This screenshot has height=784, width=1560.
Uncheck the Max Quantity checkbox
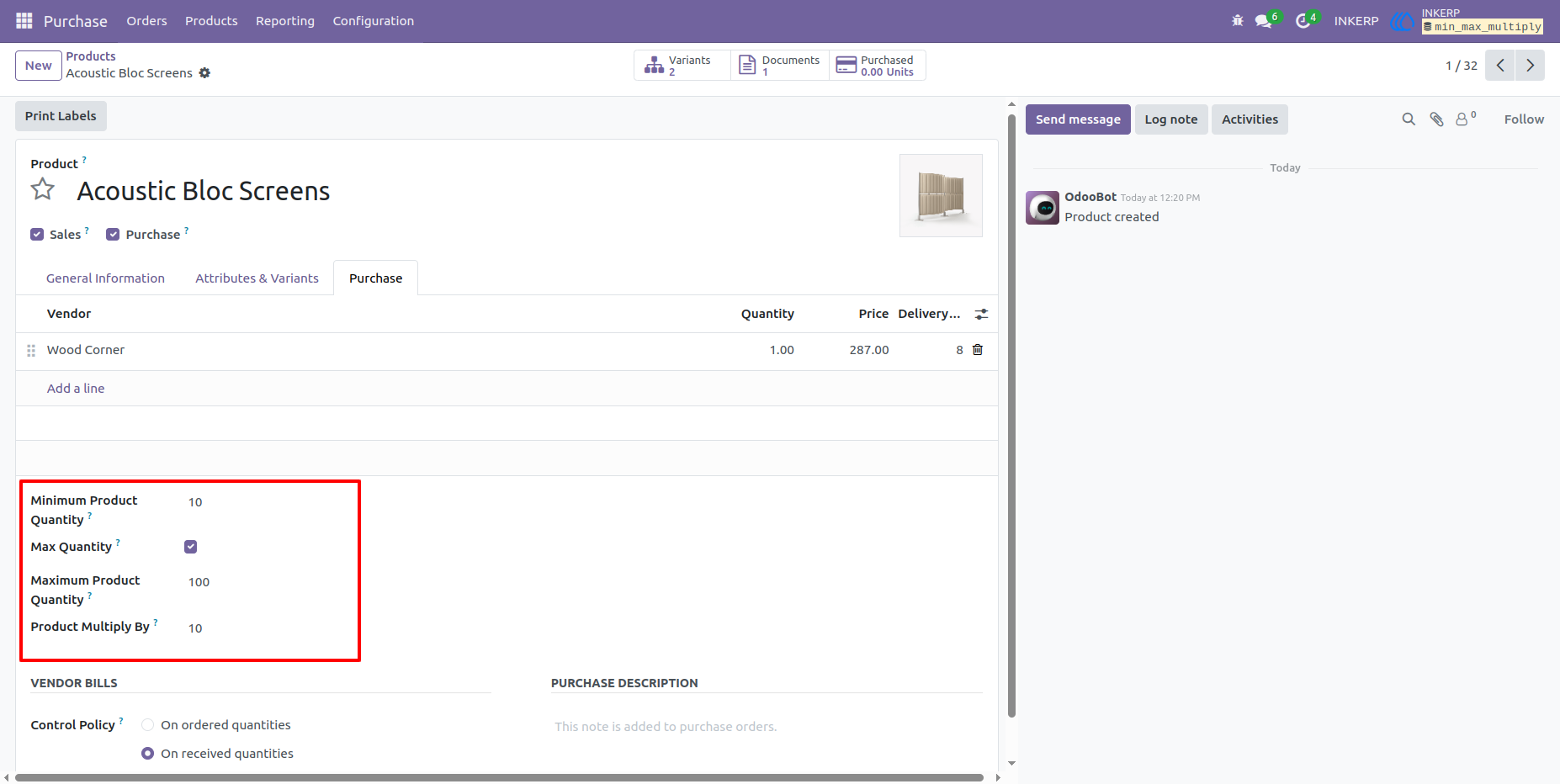coord(191,547)
